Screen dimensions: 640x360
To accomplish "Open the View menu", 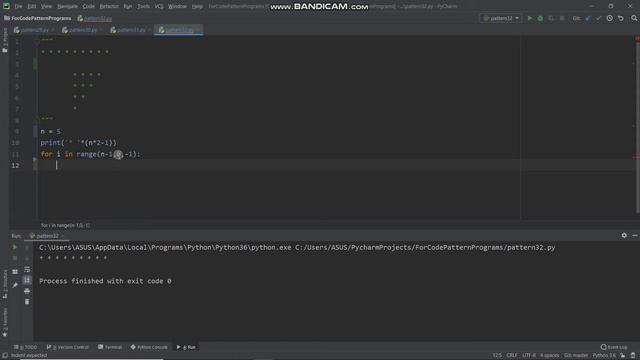I will tap(47, 7).
